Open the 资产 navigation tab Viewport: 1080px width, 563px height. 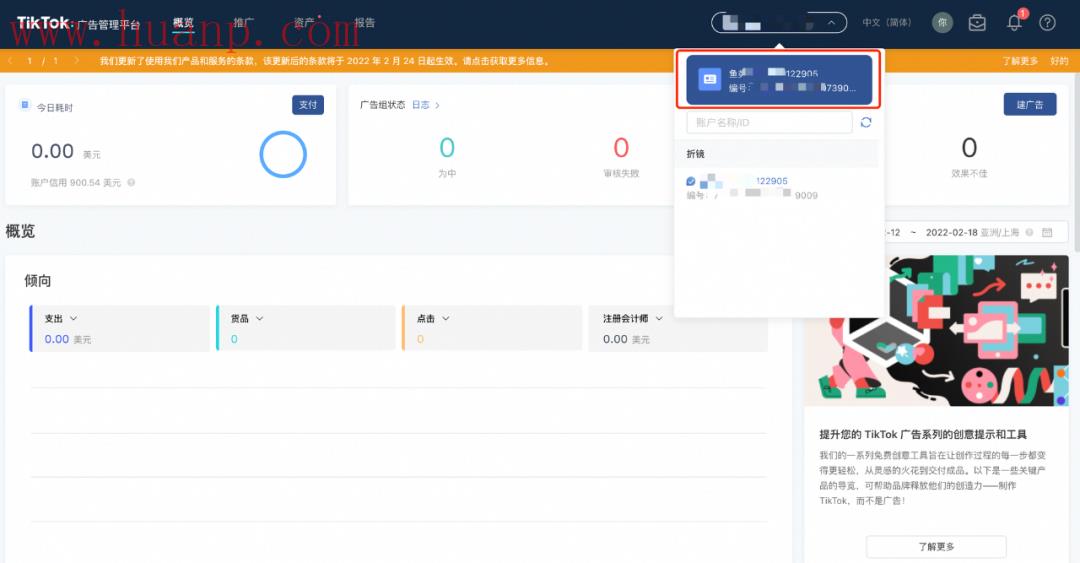(x=304, y=23)
